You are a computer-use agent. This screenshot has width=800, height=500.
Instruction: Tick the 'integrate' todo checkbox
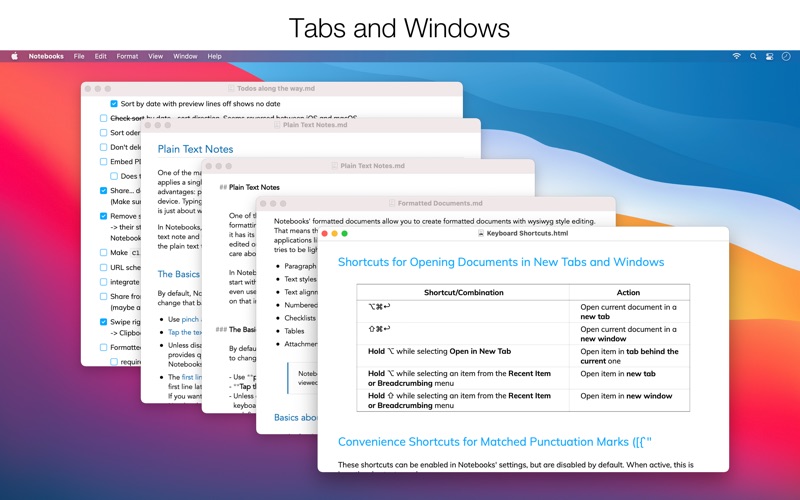(x=104, y=282)
